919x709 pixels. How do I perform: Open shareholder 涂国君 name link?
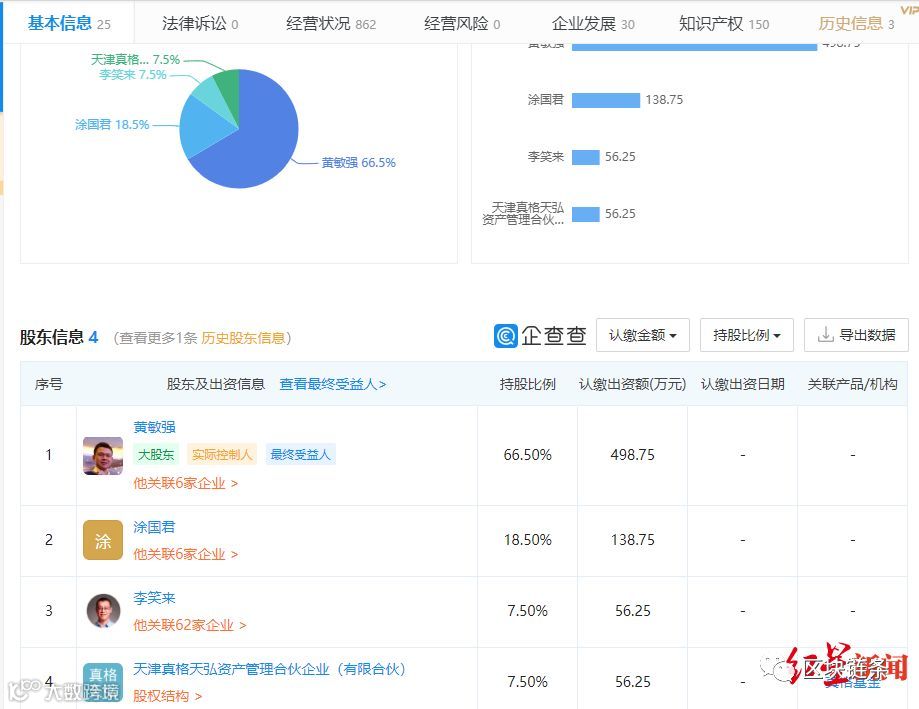point(154,527)
